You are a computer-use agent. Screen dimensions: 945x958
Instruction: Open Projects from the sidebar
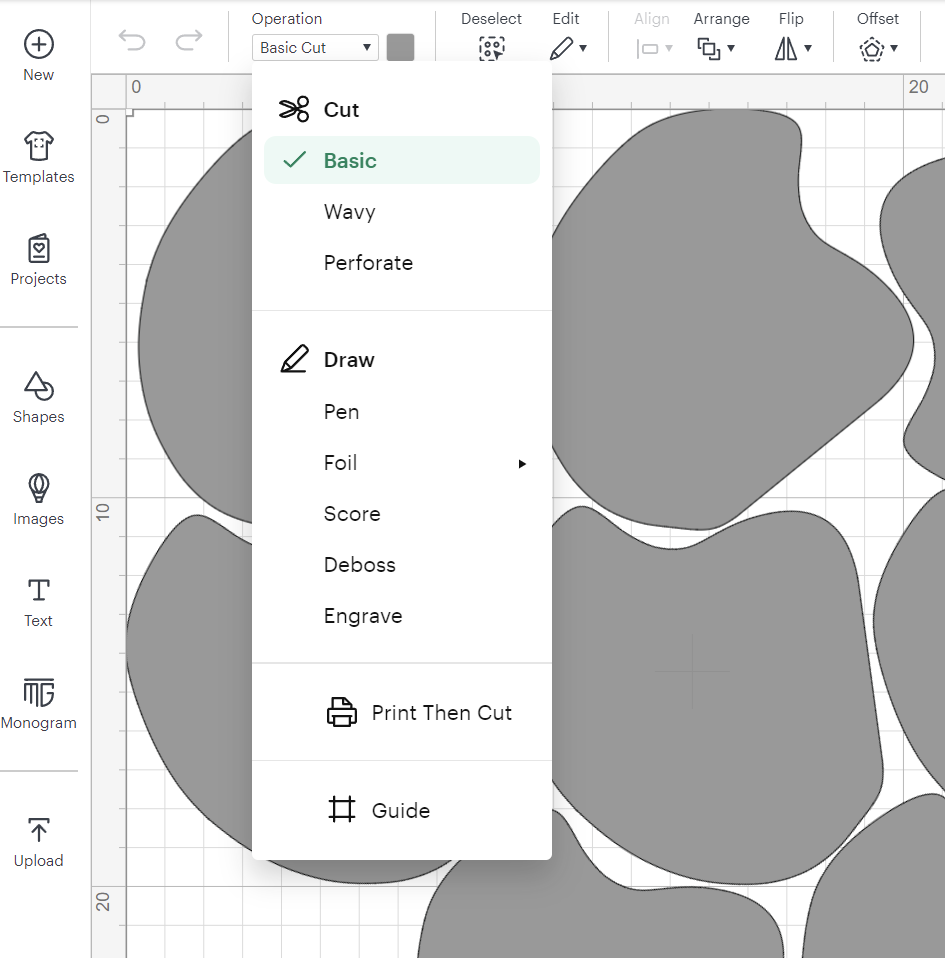[38, 250]
